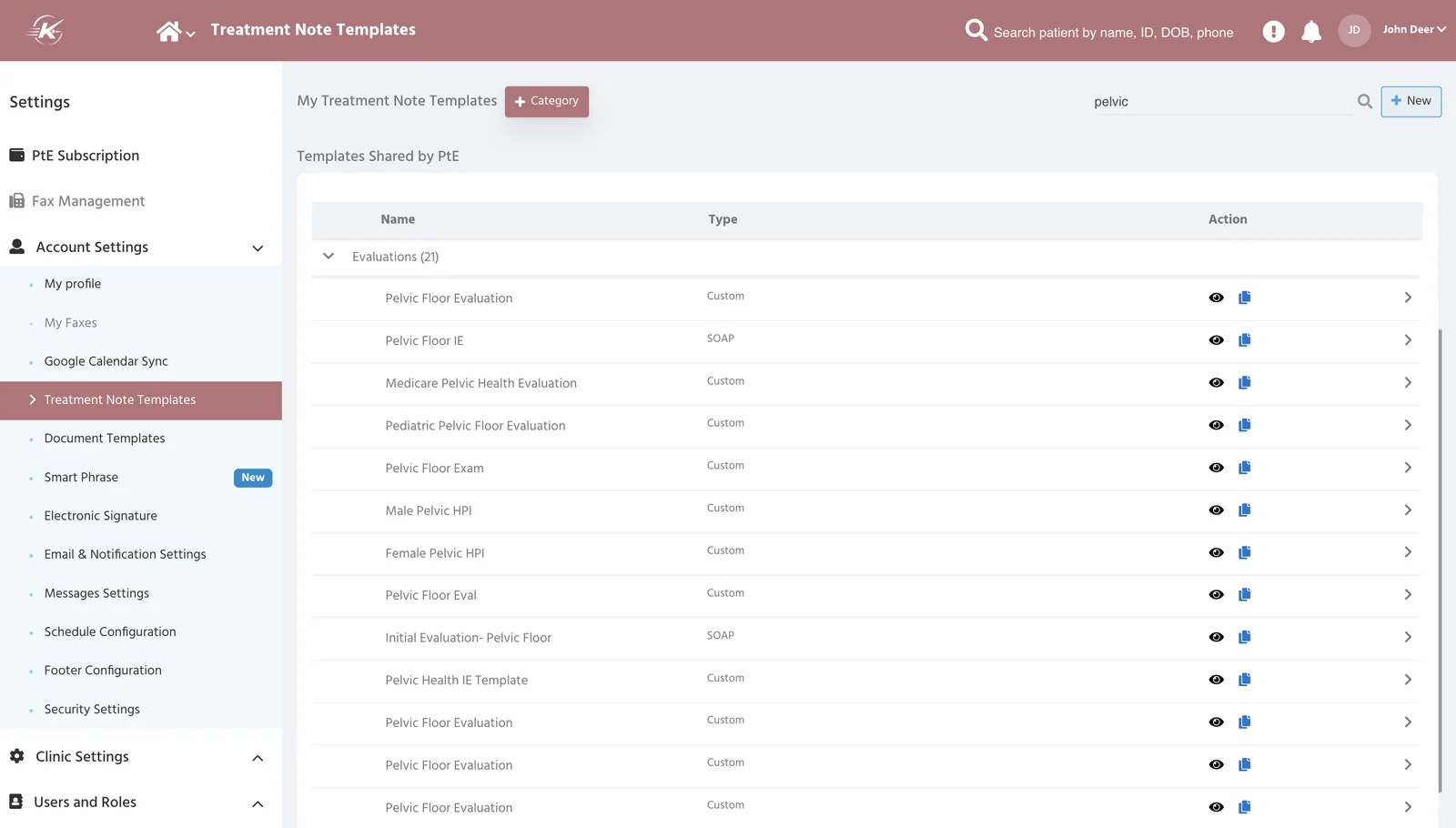This screenshot has width=1456, height=828.
Task: Preview Pelvic Floor IE with eye icon
Action: coord(1216,340)
